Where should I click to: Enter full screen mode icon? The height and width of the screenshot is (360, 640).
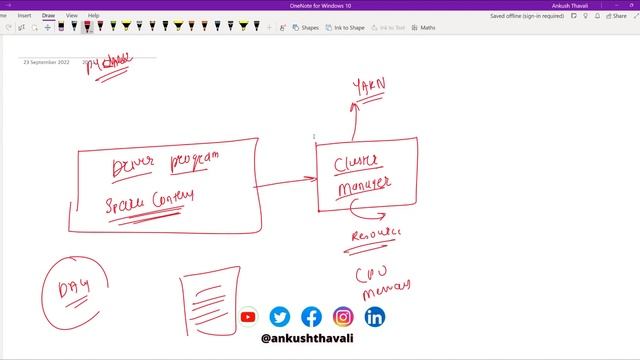(636, 16)
